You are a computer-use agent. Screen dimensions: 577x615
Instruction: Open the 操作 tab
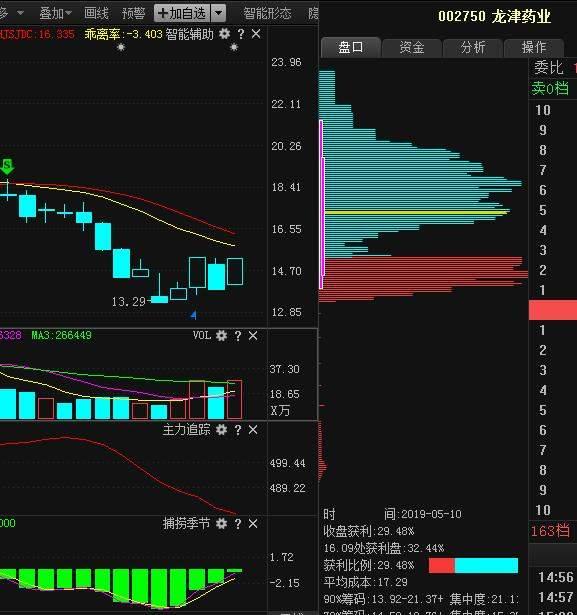[534, 48]
